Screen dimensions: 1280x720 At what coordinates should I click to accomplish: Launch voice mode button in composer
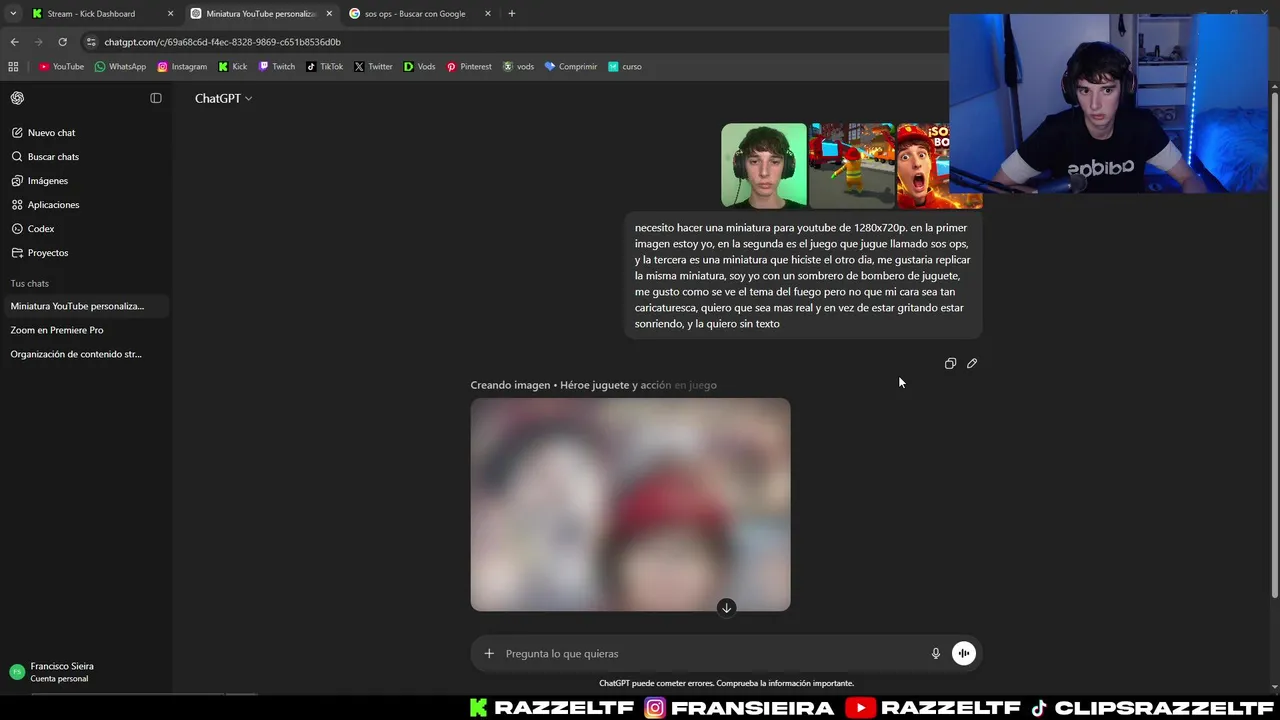[x=963, y=653]
